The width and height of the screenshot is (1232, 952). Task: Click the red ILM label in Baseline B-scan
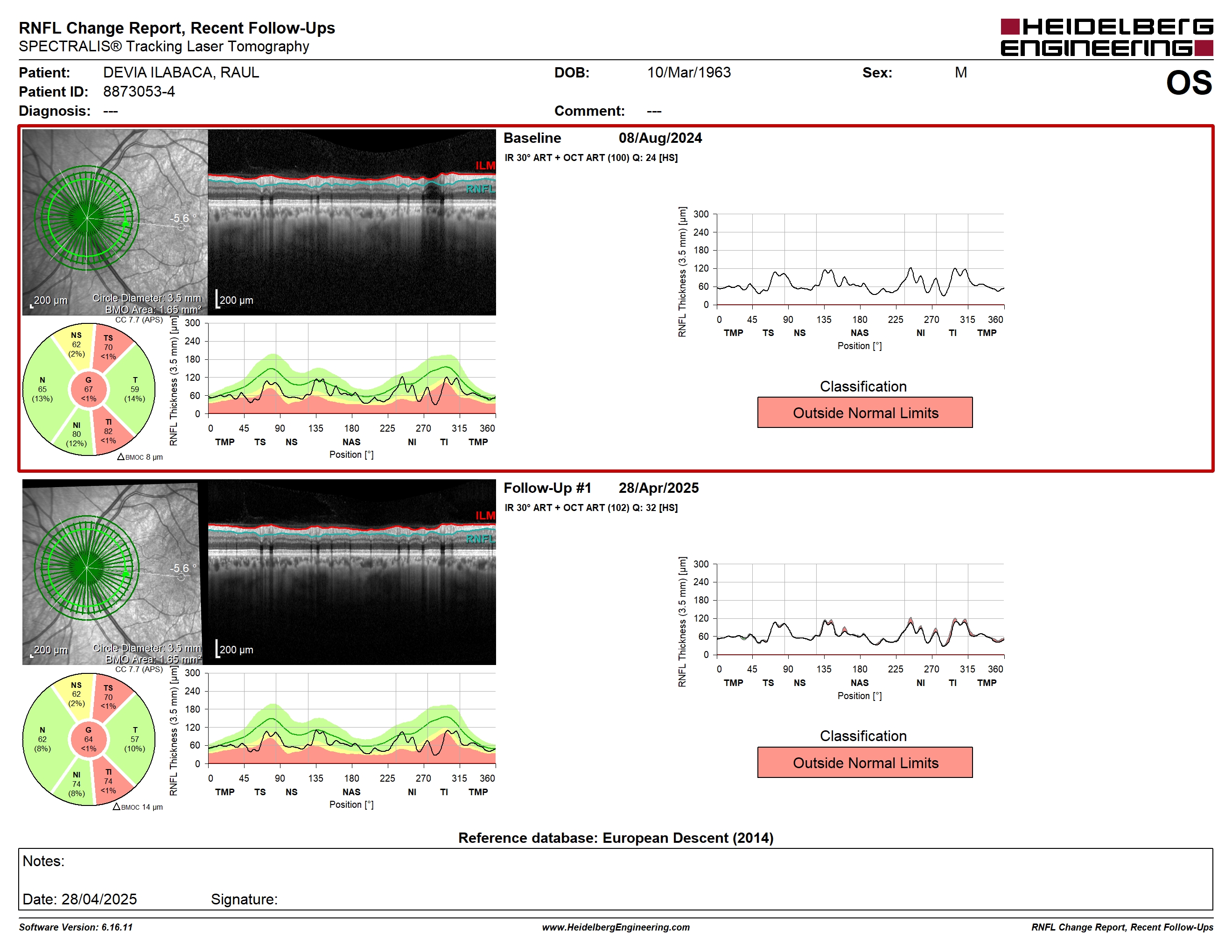click(x=485, y=165)
